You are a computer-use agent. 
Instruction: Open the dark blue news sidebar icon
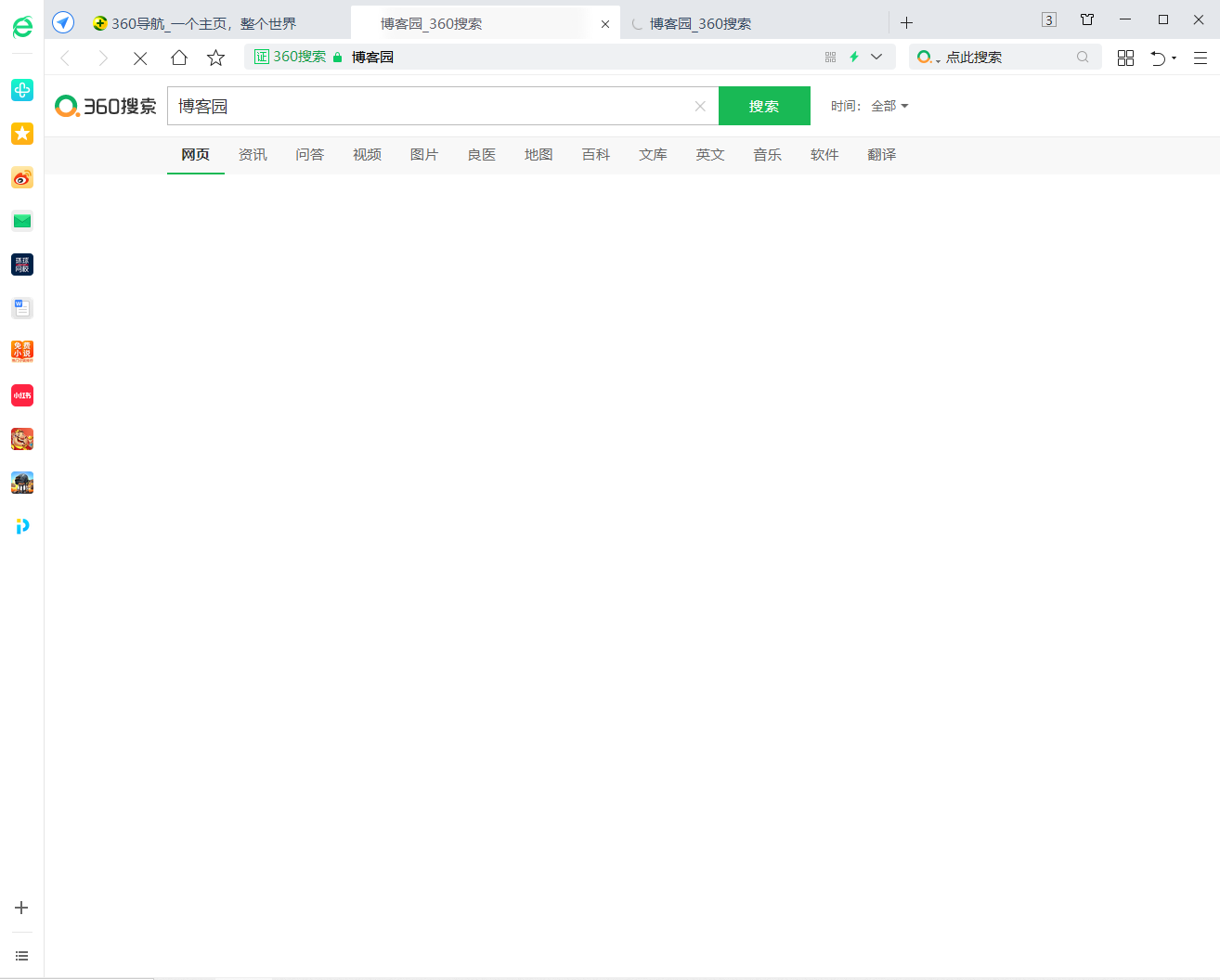[22, 264]
